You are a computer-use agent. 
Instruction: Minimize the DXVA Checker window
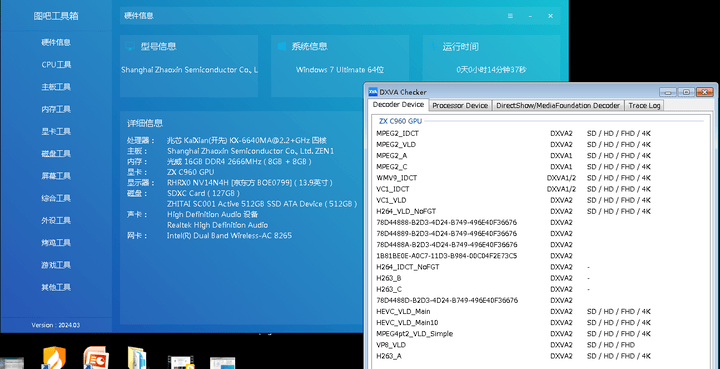pos(668,92)
